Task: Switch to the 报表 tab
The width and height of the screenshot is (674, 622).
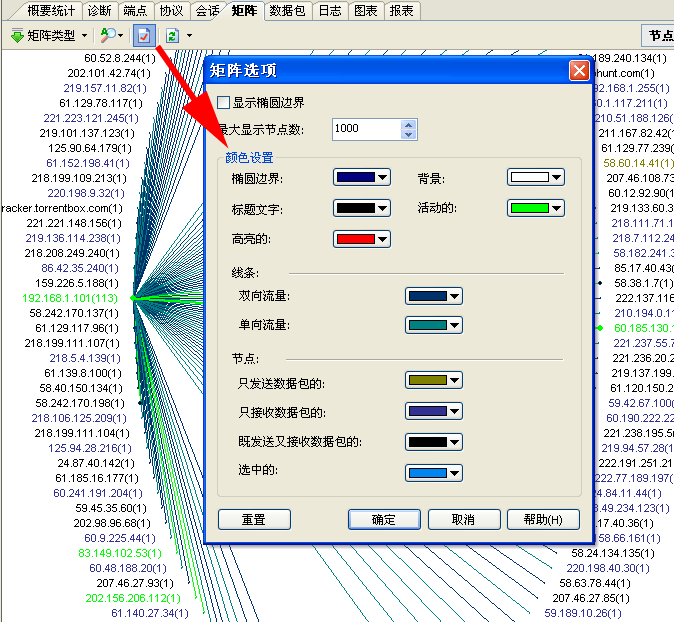Action: pyautogui.click(x=401, y=11)
